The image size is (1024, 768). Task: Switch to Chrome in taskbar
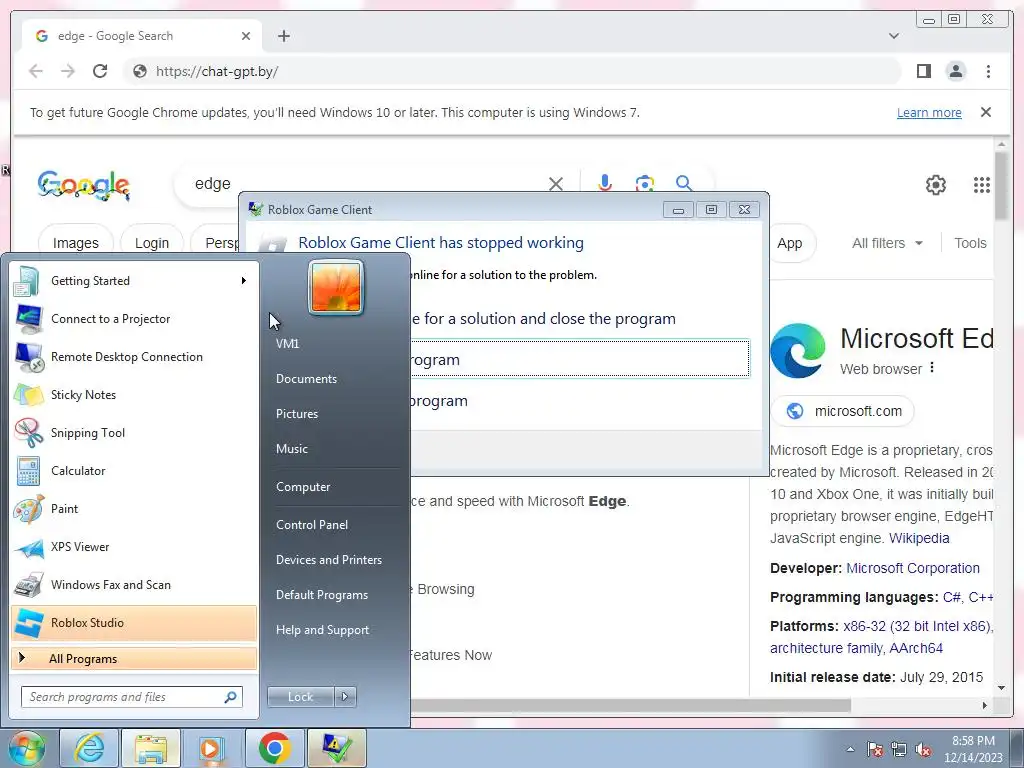pos(274,748)
